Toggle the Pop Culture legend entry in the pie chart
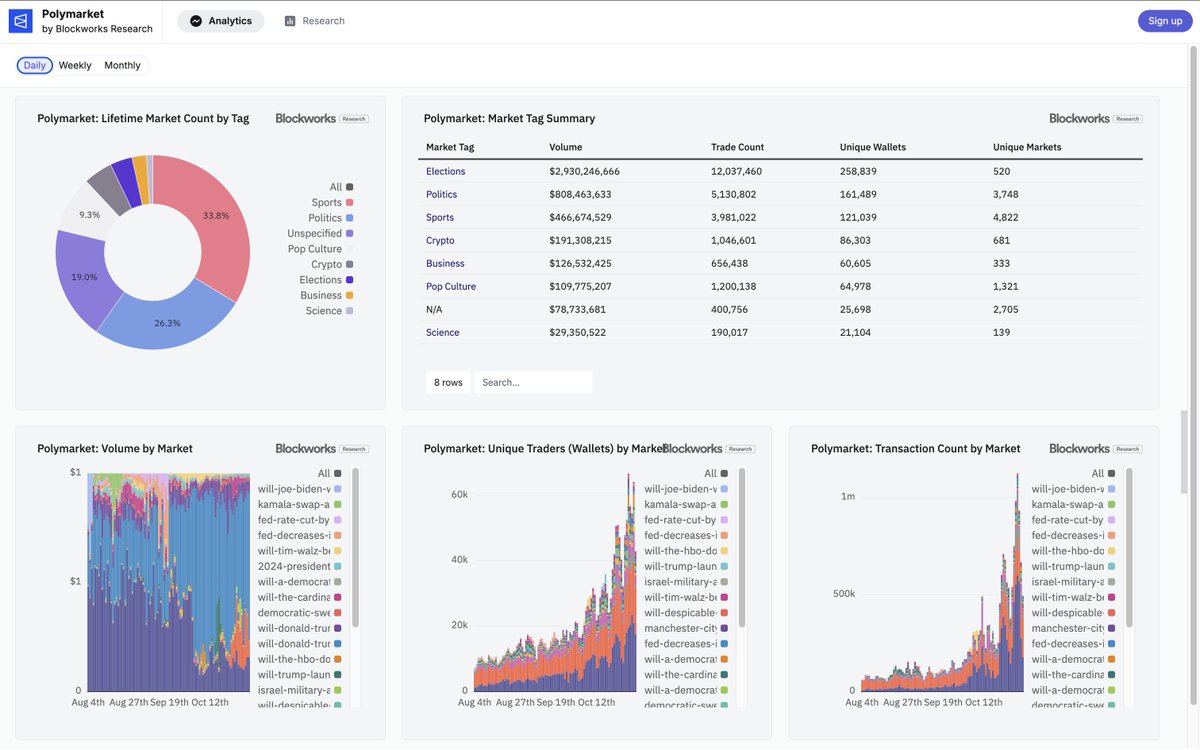1200x750 pixels. click(x=321, y=249)
